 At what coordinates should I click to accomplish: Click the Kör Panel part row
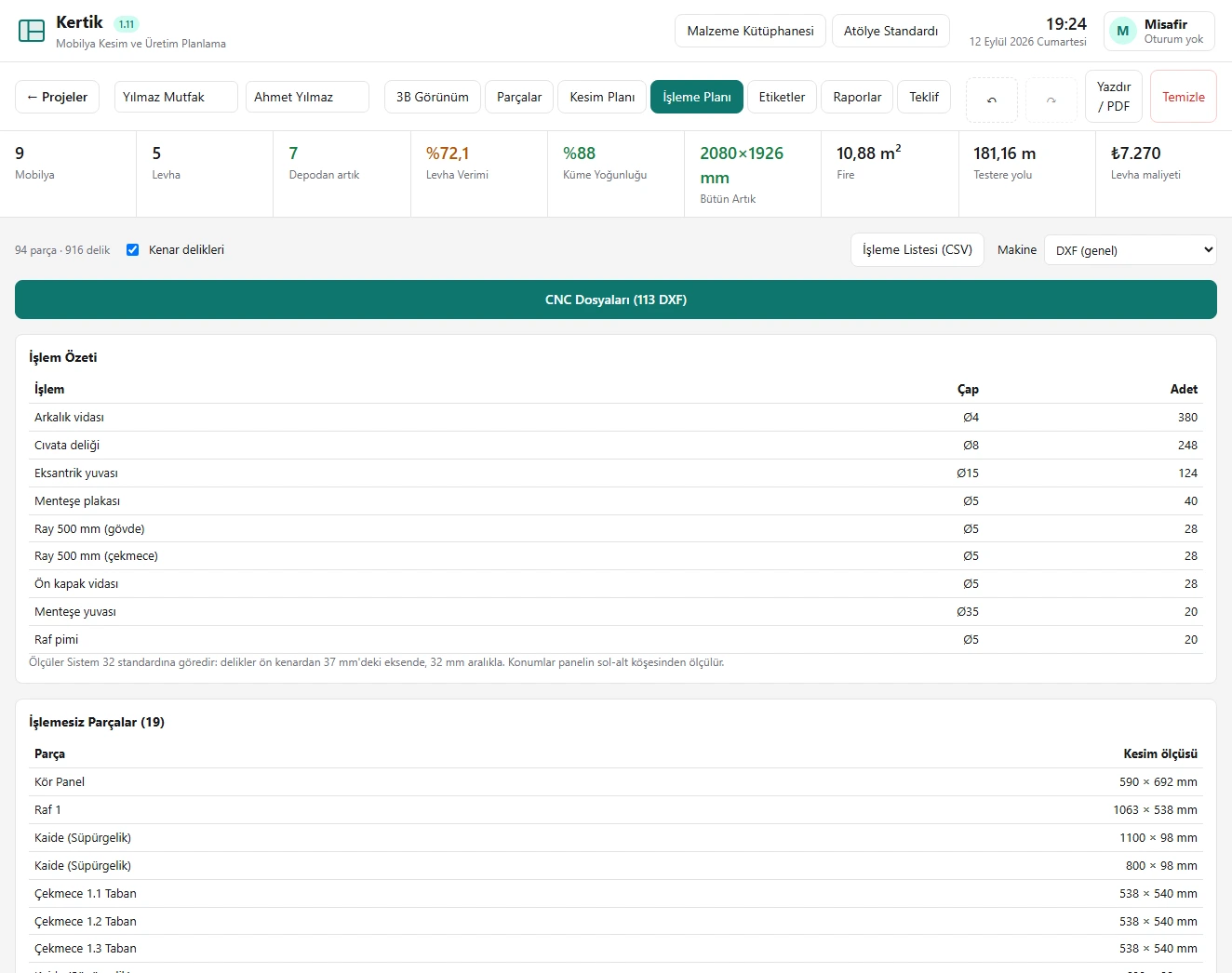[616, 782]
